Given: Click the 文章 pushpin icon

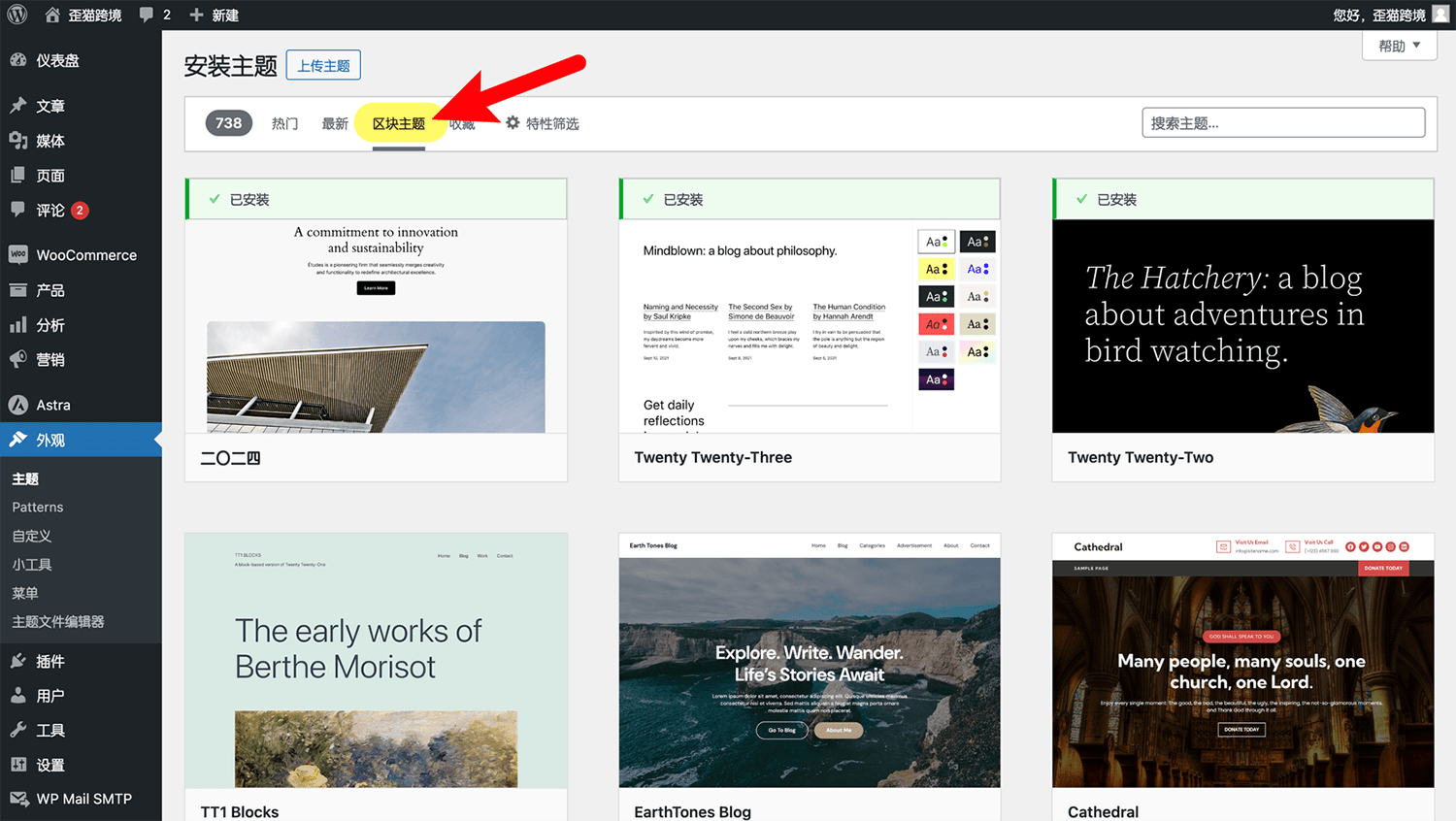Looking at the screenshot, I should [x=18, y=106].
